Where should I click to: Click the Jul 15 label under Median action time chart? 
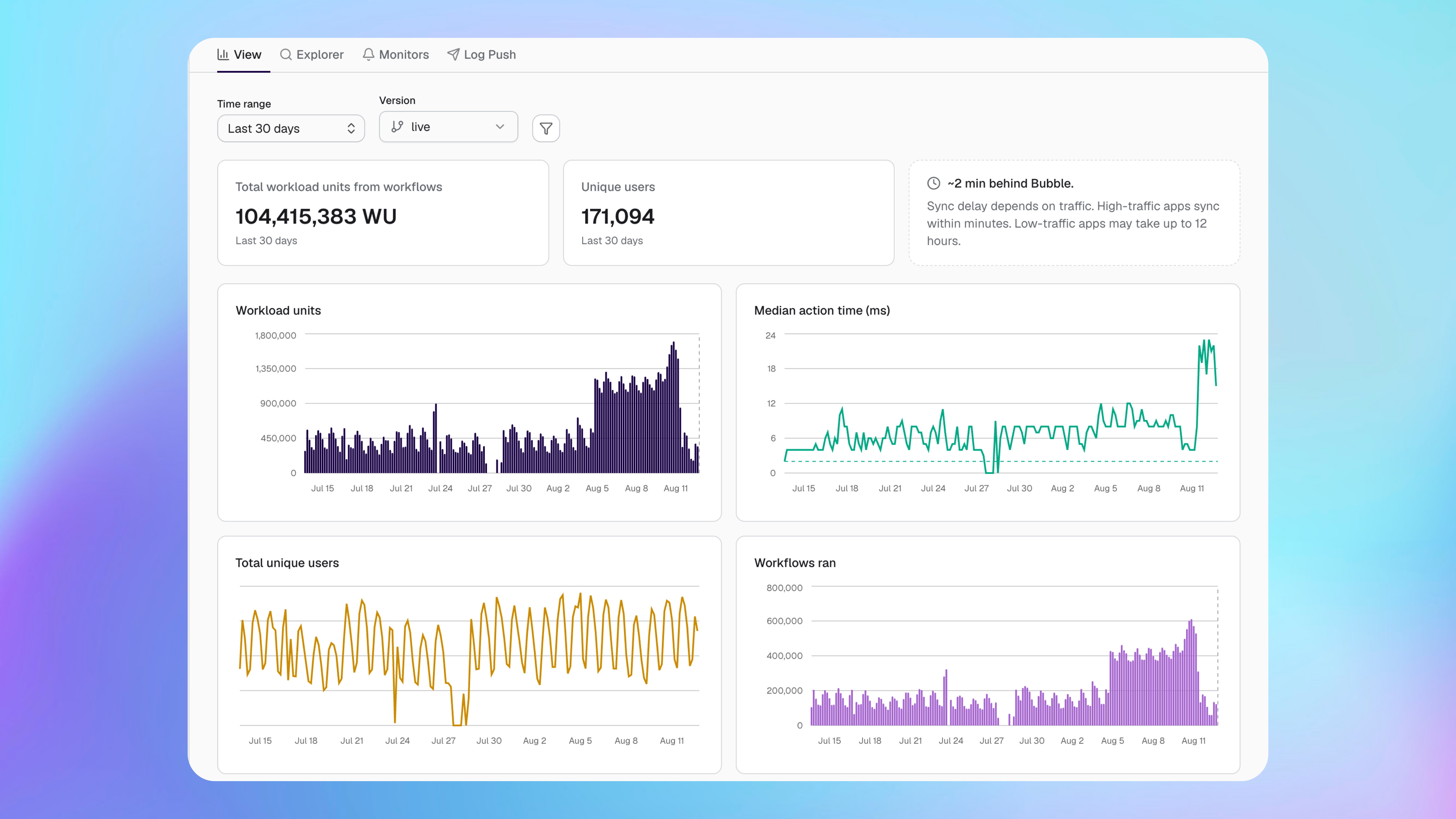click(803, 488)
